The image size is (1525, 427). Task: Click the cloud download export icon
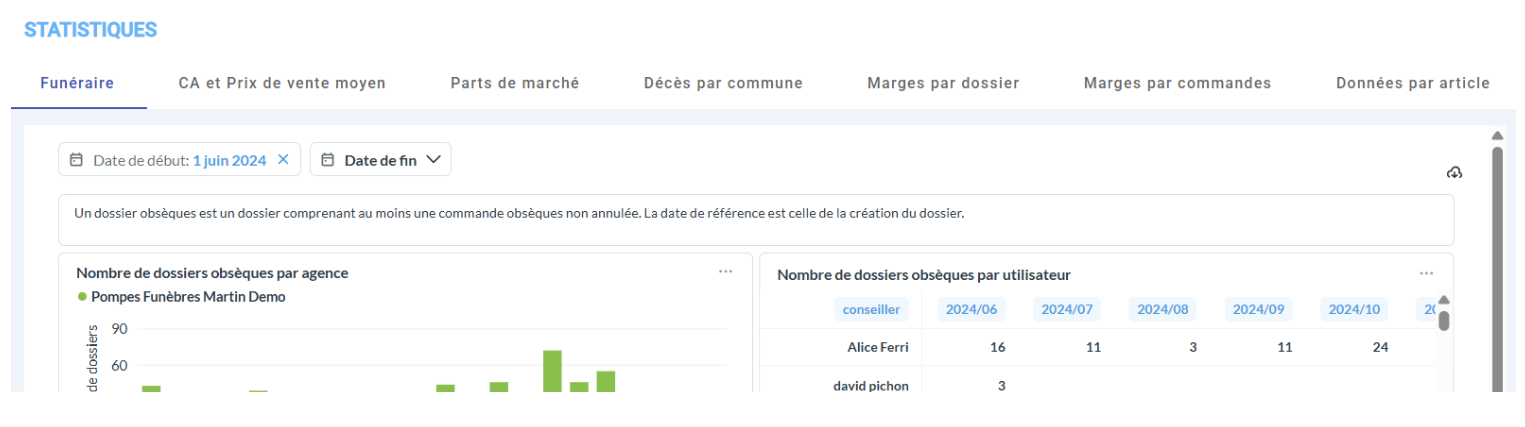(x=1454, y=173)
